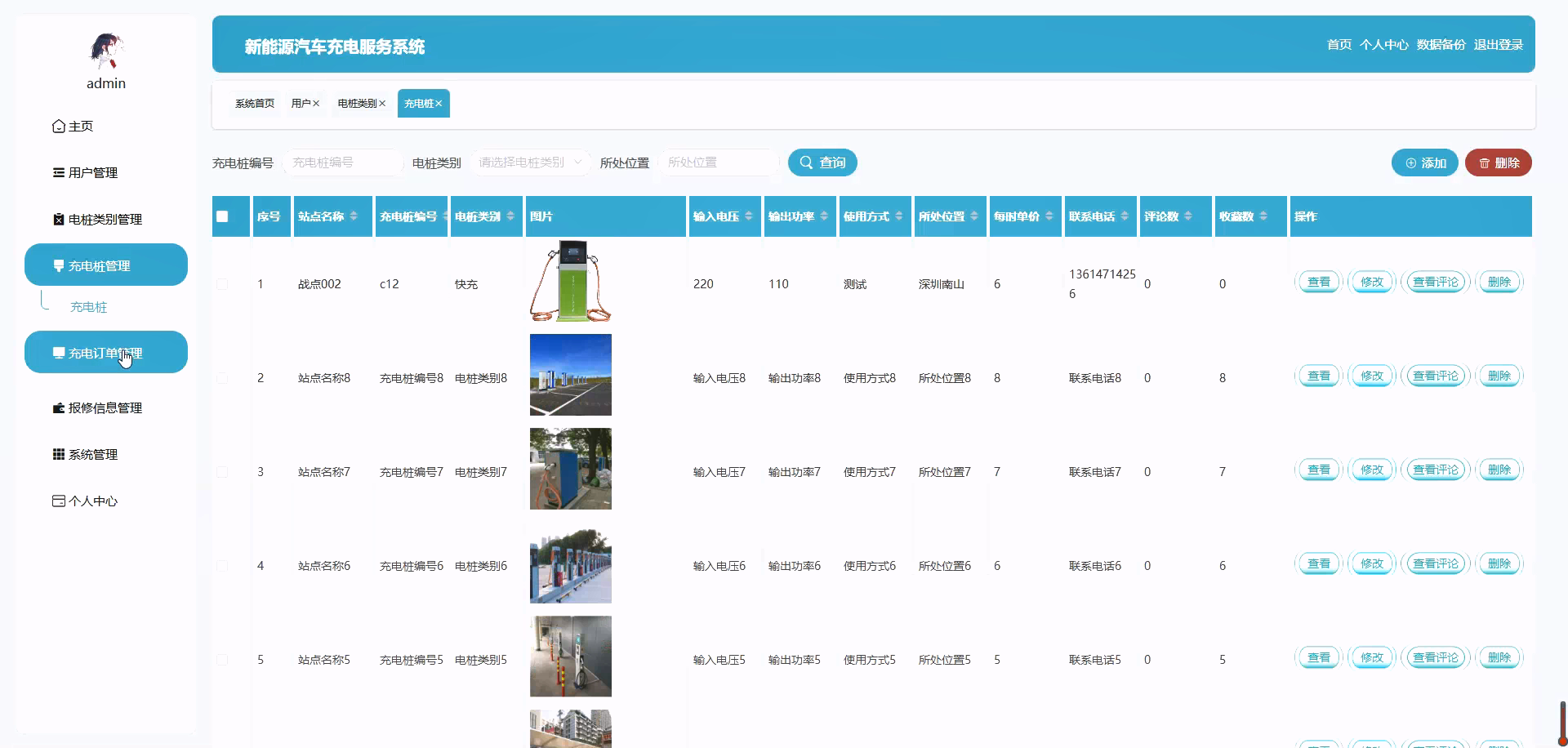Check the row checkbox for 站点名称5

[x=222, y=660]
